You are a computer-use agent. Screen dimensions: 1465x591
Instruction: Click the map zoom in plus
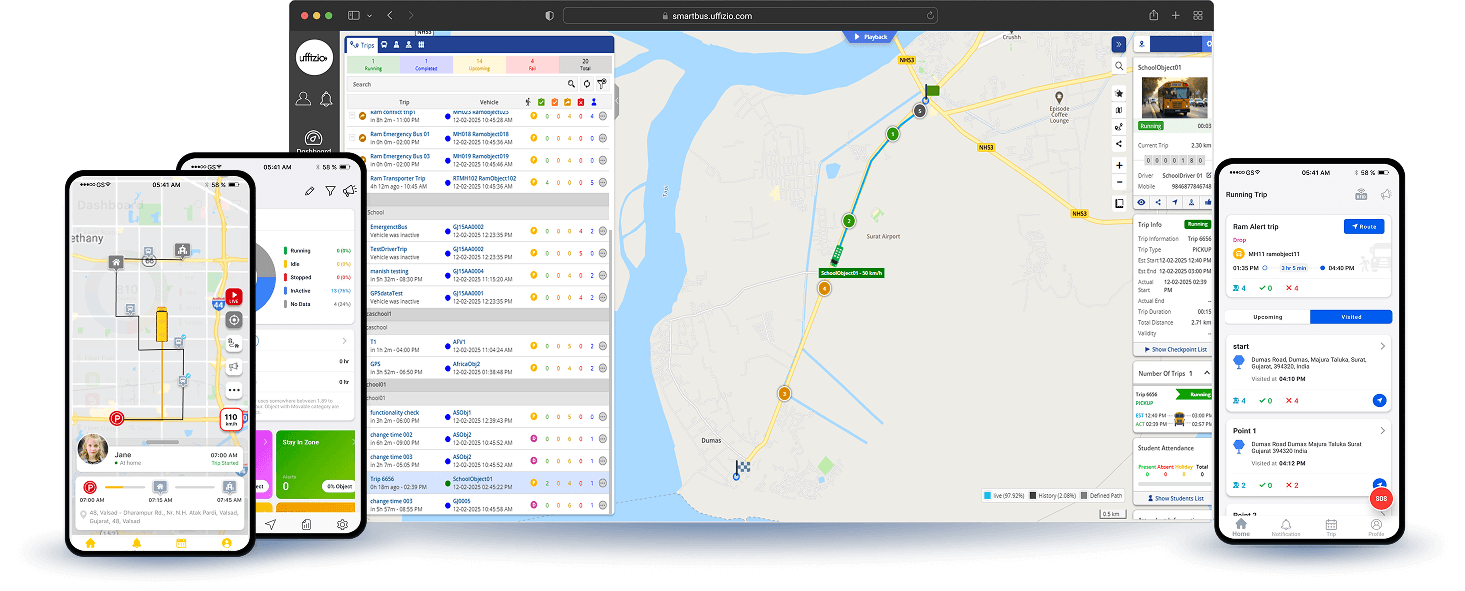[x=1119, y=165]
